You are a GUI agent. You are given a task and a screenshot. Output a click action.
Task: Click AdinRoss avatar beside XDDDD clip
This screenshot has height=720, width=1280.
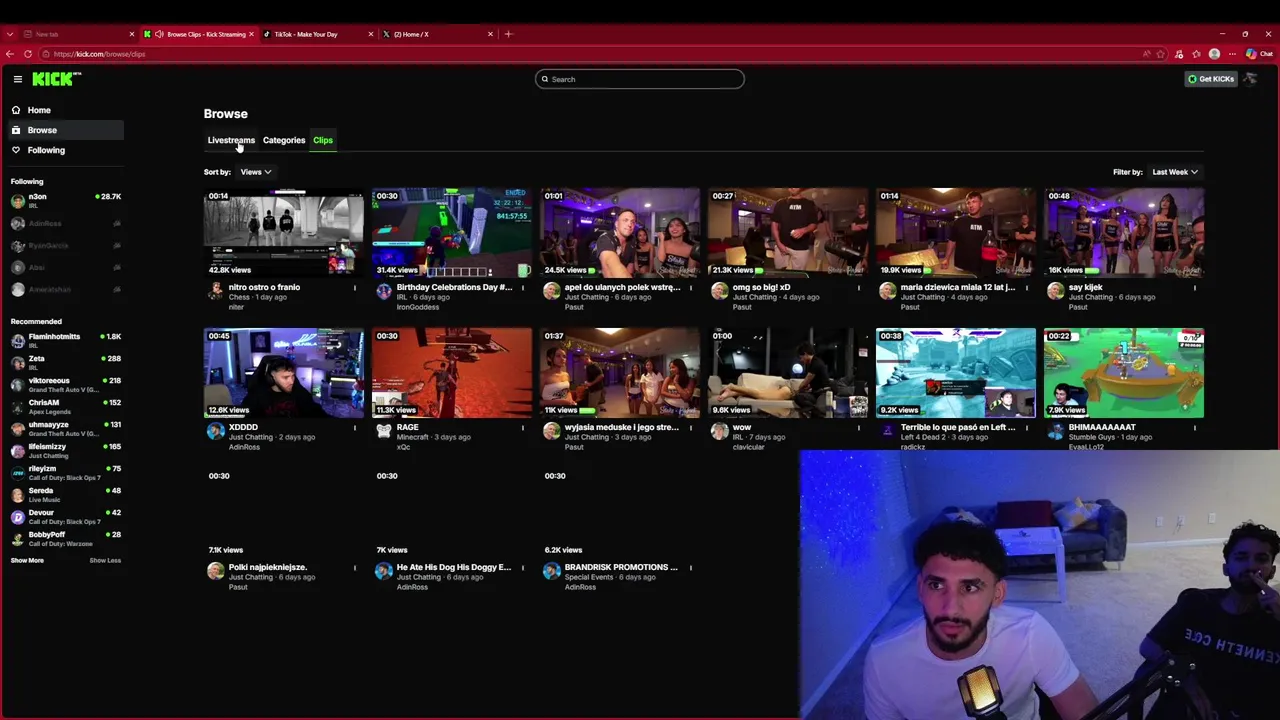pyautogui.click(x=216, y=431)
